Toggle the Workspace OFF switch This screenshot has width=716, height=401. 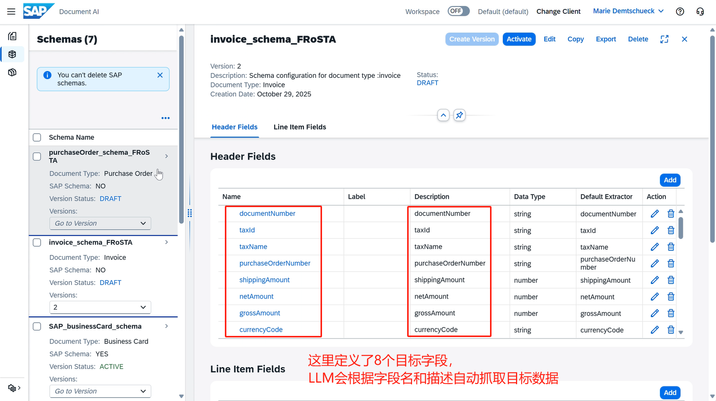click(x=458, y=11)
